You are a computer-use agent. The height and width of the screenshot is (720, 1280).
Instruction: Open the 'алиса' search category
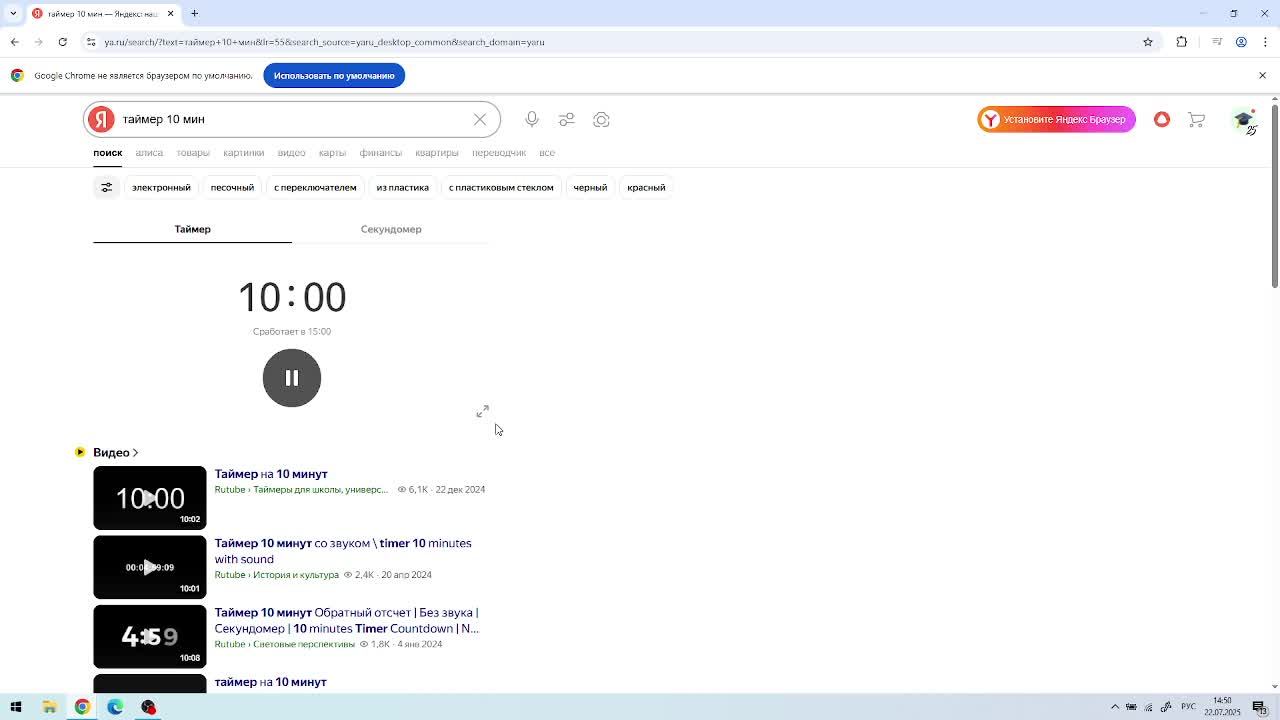(149, 153)
